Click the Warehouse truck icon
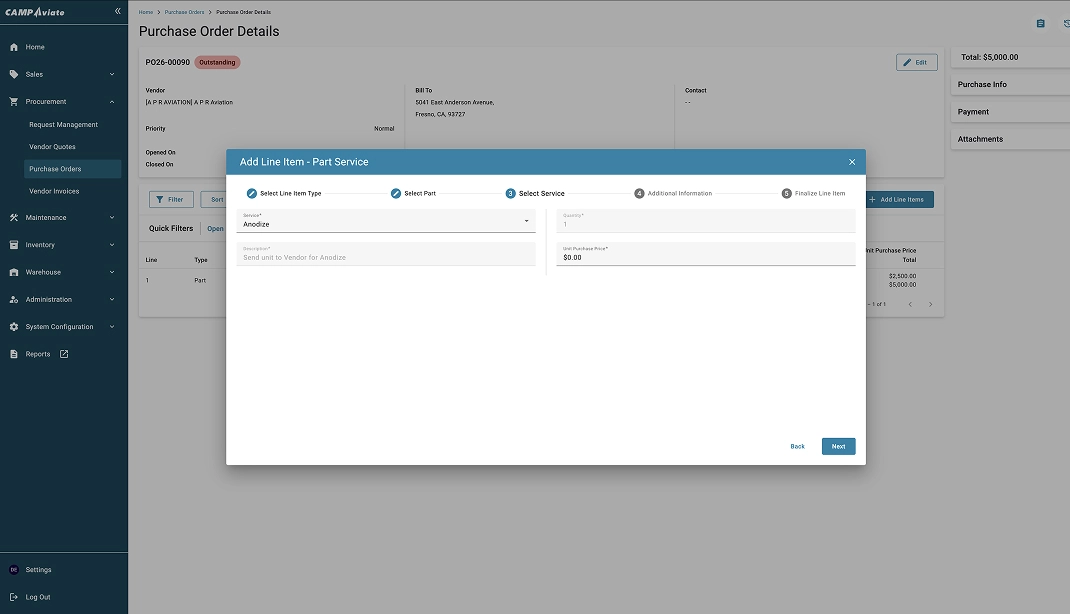This screenshot has height=614, width=1070. point(14,272)
